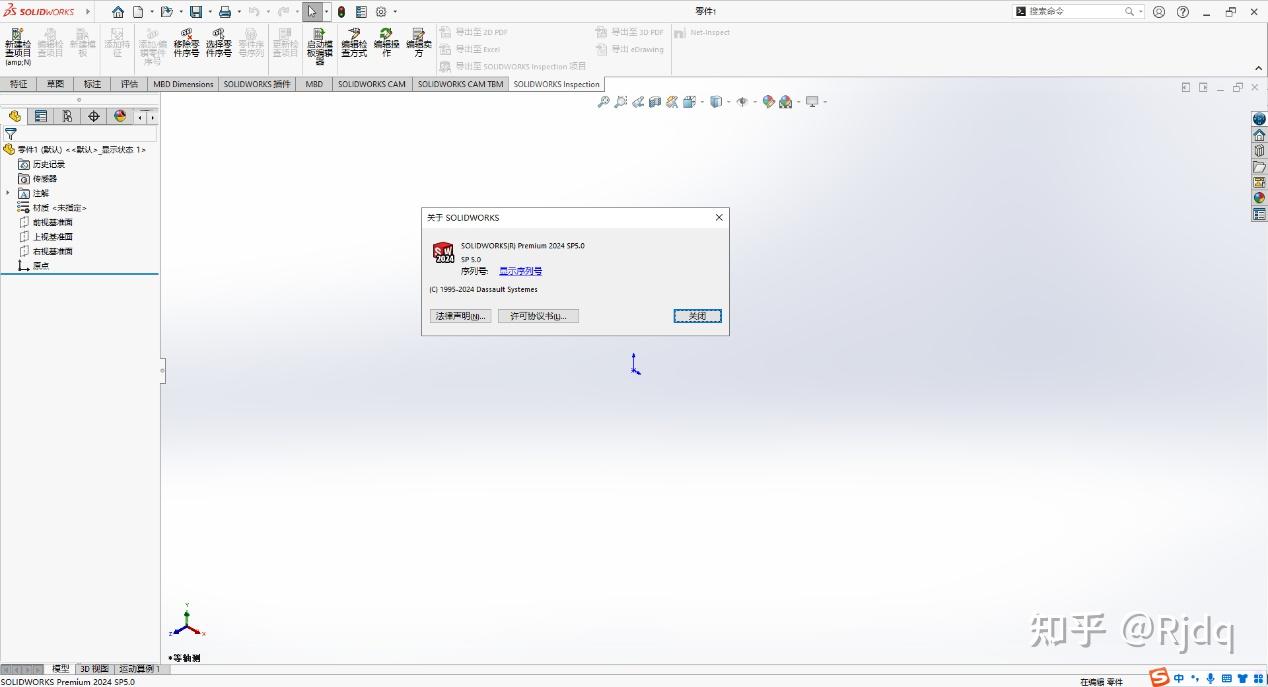
Task: Click the Sogou input taskbar icon
Action: tap(1158, 678)
